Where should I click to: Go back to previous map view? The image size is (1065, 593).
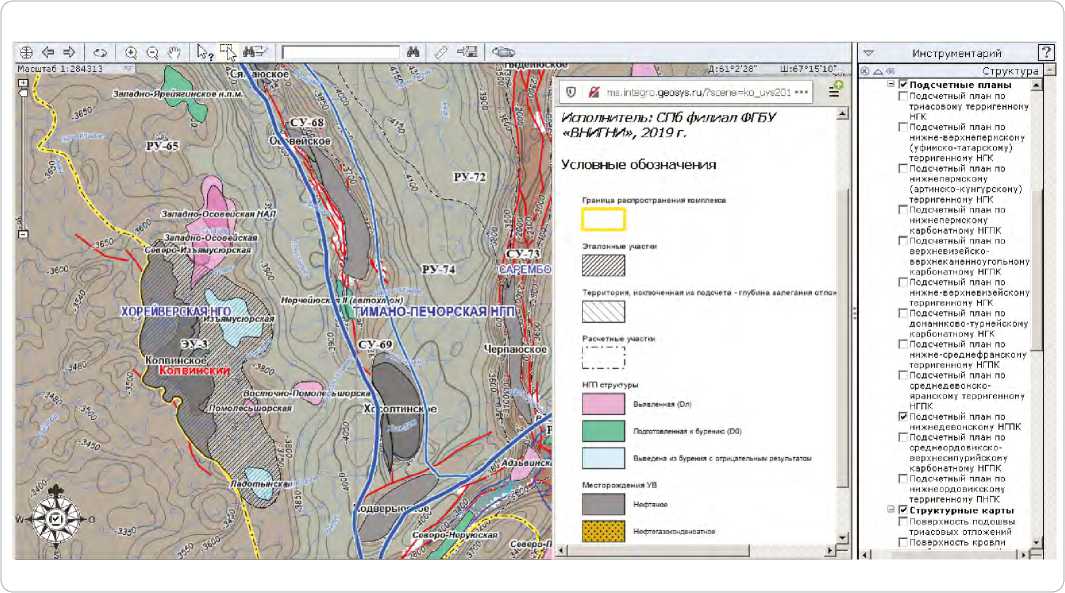coord(49,52)
